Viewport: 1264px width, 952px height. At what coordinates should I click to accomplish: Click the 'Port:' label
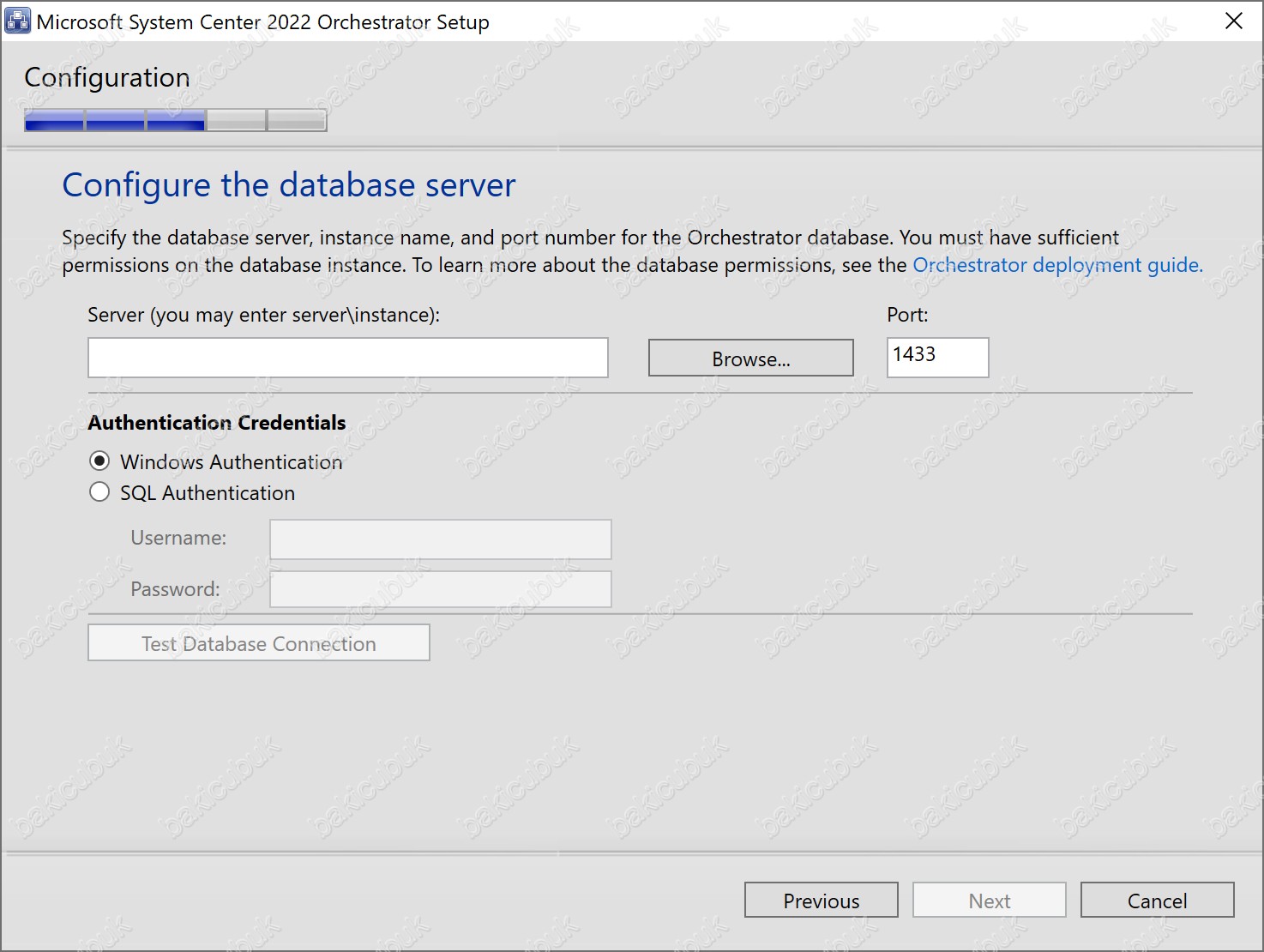click(907, 315)
